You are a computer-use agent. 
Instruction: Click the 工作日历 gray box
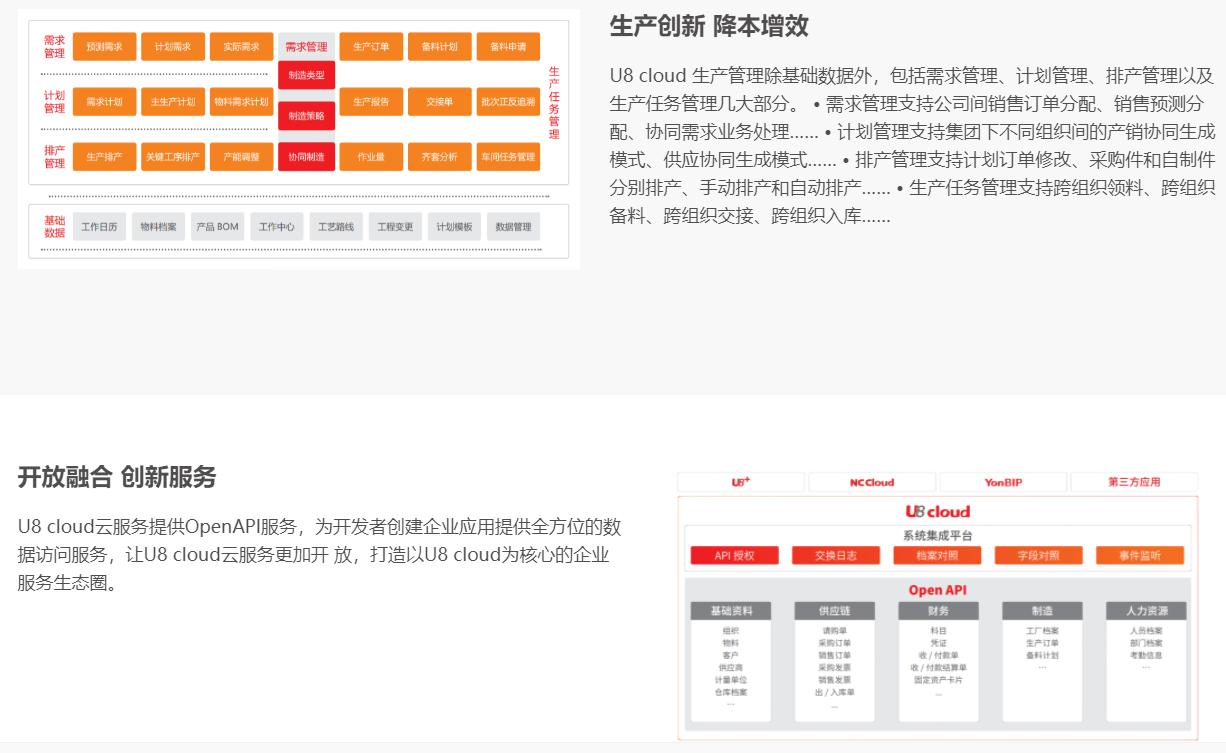coord(100,227)
